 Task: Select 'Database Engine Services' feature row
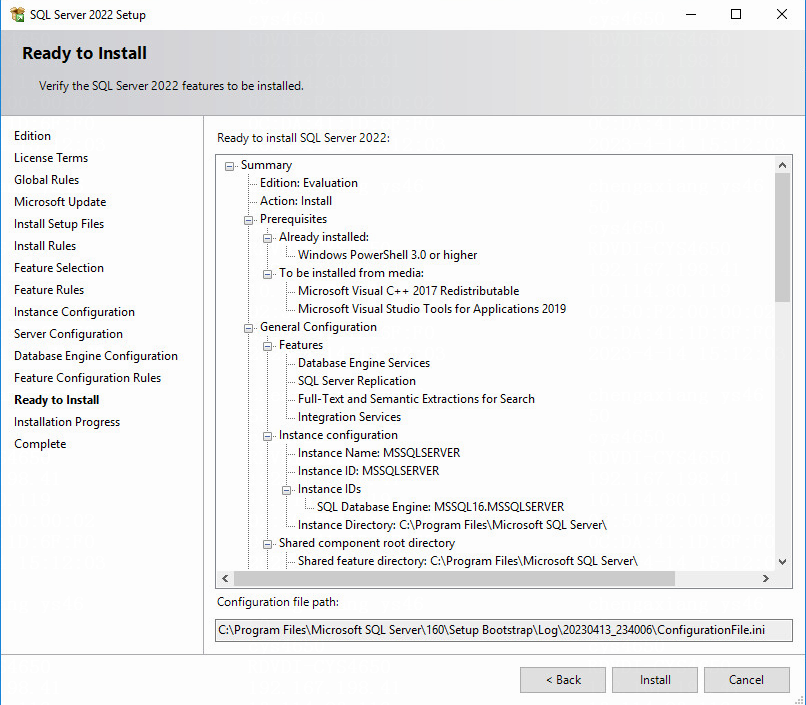click(x=363, y=363)
